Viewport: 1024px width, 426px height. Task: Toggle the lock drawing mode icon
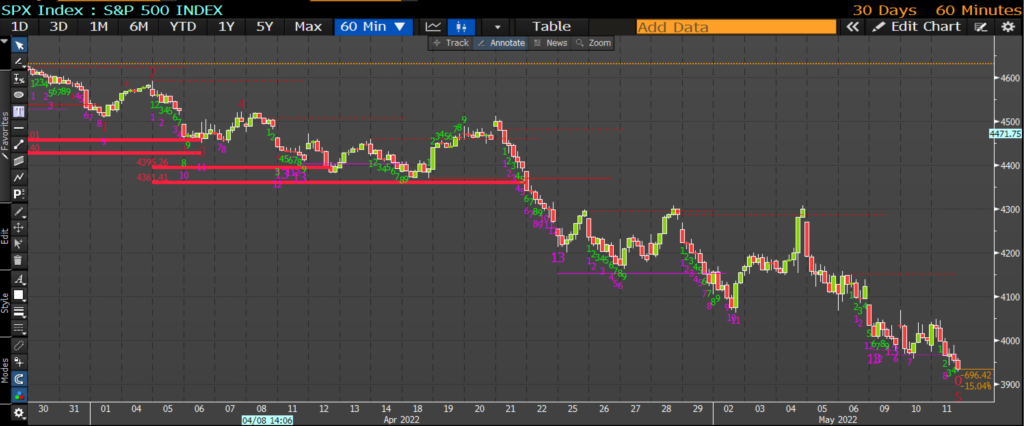click(x=19, y=362)
